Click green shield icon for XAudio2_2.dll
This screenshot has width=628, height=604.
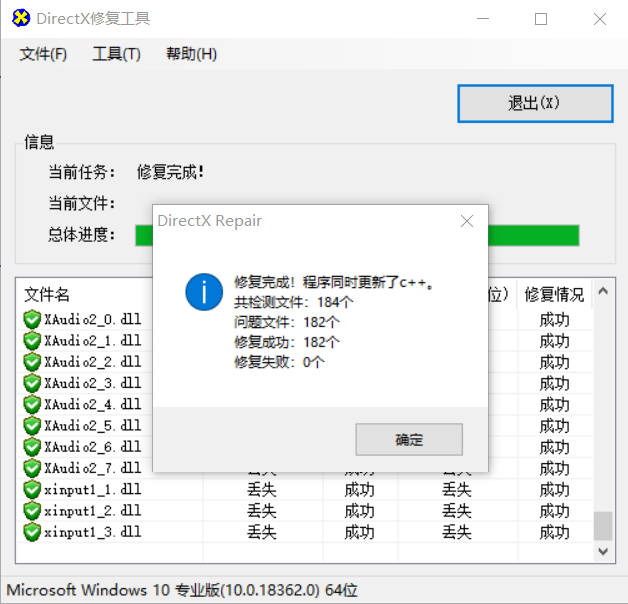tap(32, 362)
